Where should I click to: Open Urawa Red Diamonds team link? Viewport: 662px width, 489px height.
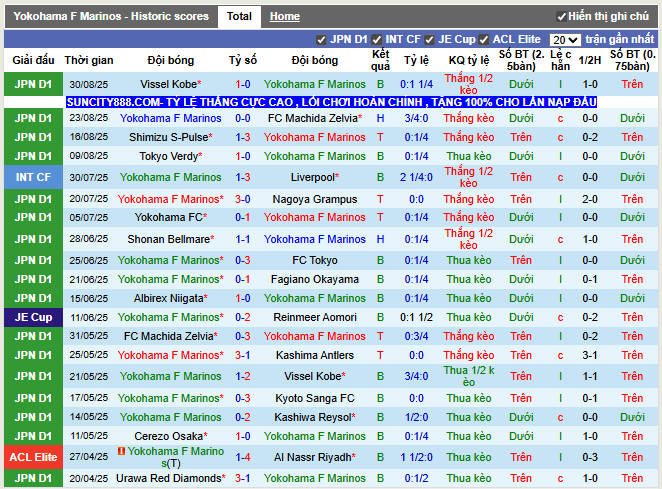click(x=168, y=478)
